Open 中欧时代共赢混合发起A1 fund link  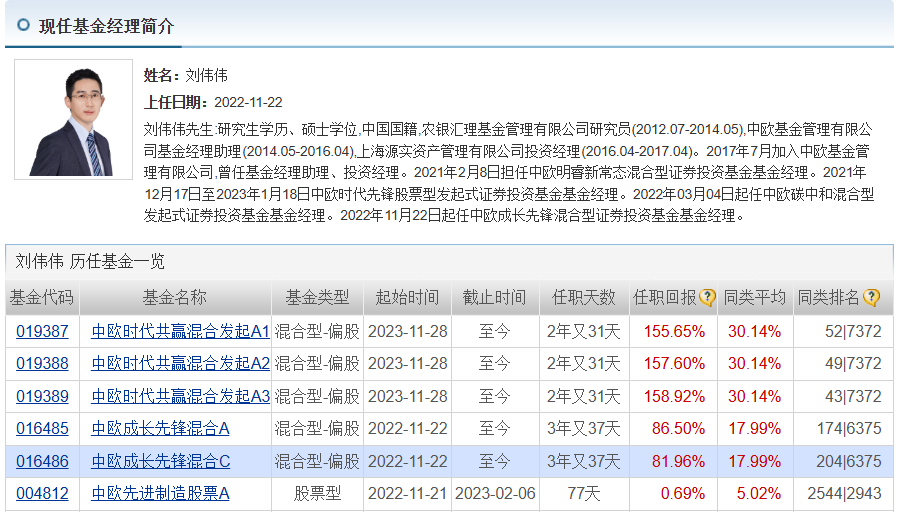click(180, 331)
